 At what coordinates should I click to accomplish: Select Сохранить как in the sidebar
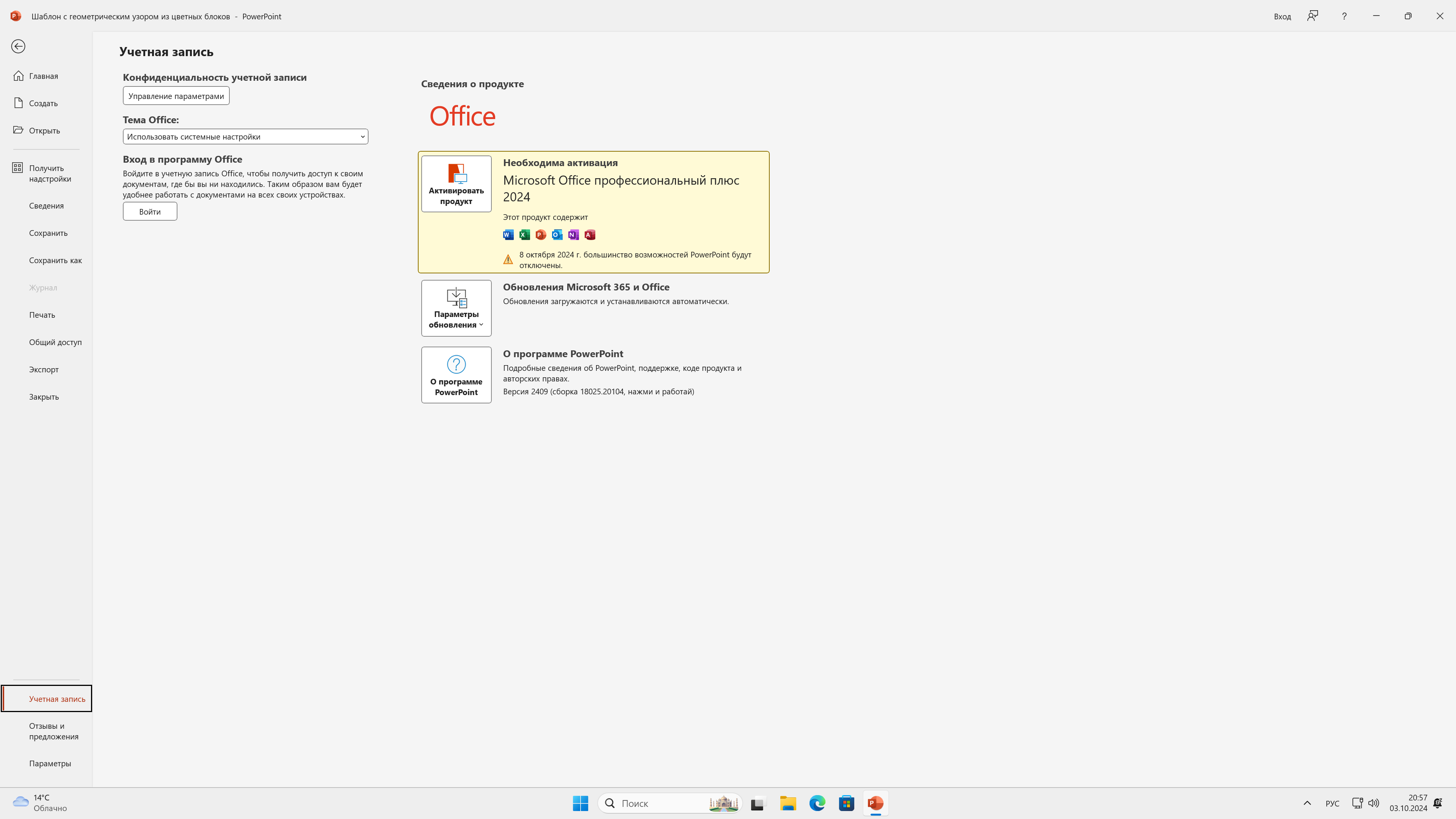coord(46,260)
